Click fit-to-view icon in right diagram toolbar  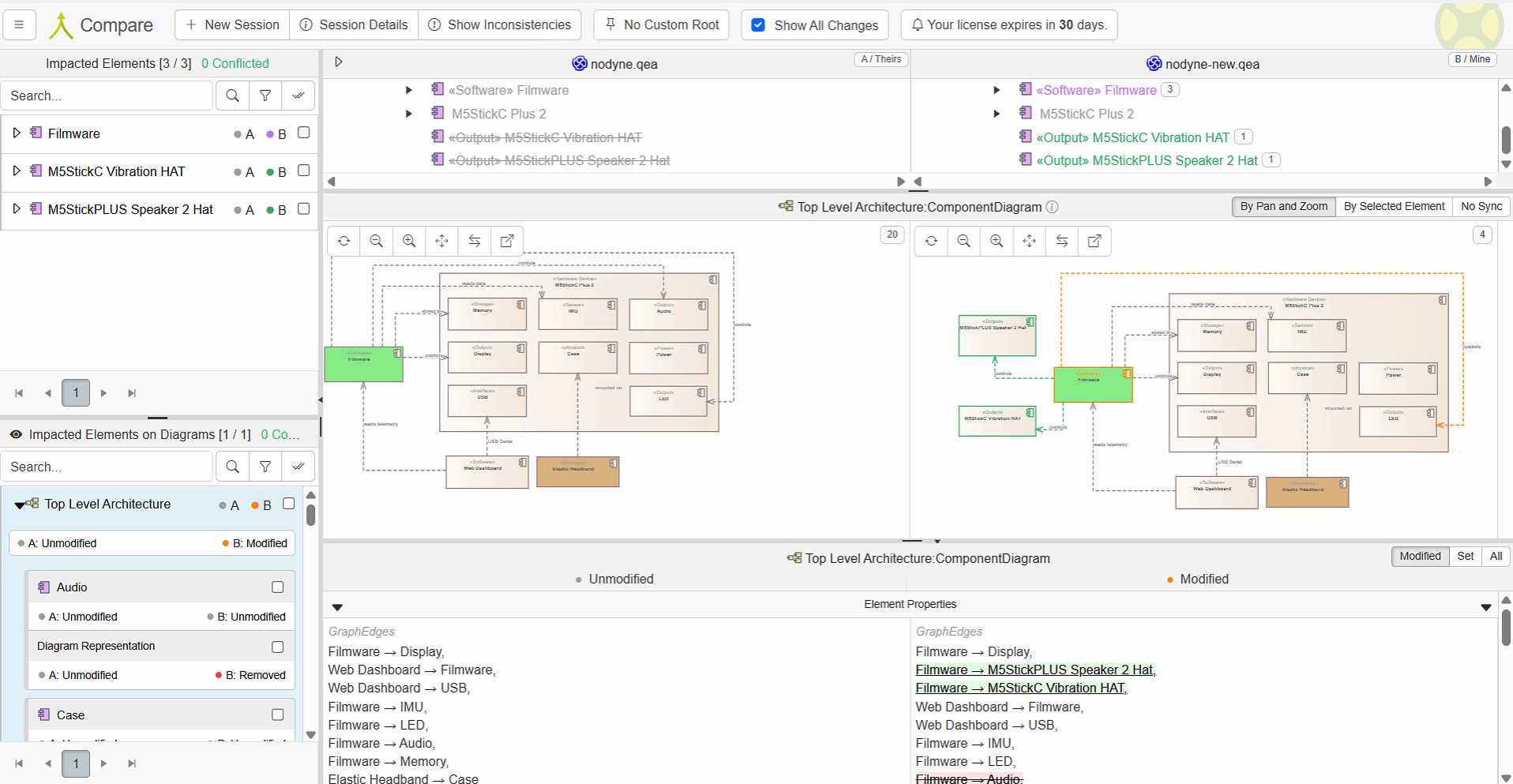(x=1029, y=241)
